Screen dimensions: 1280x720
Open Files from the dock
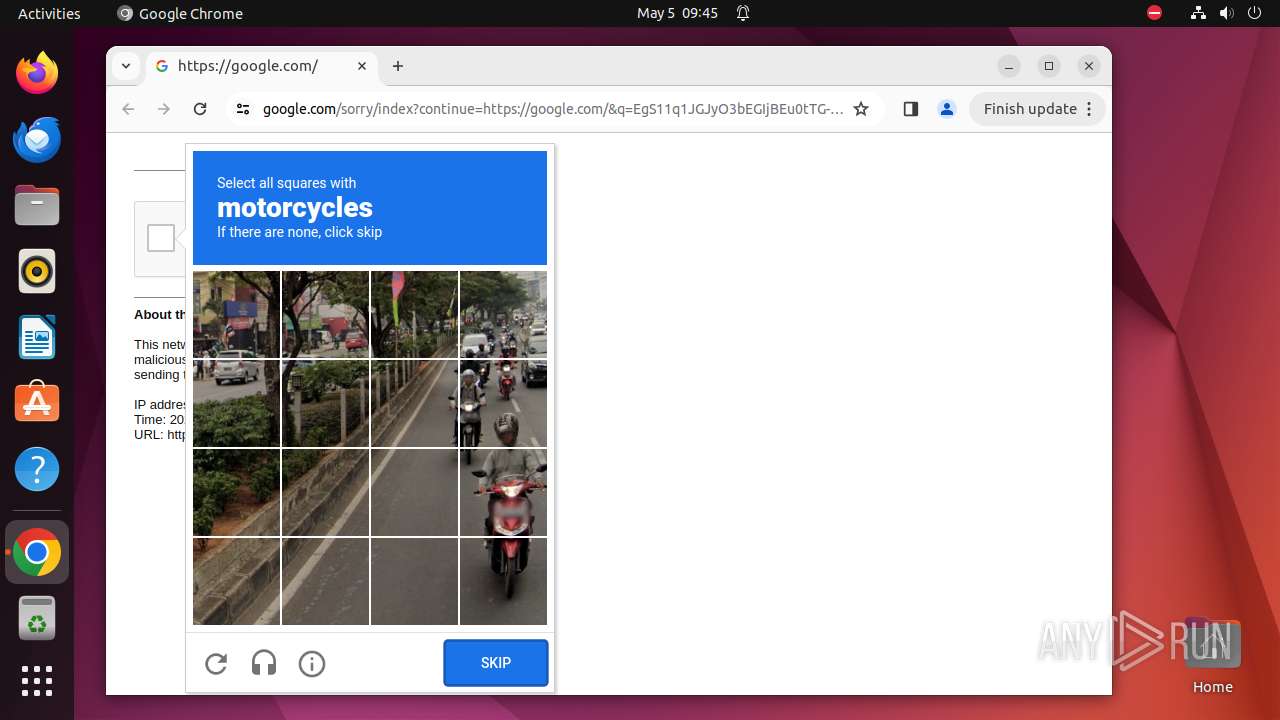37,205
